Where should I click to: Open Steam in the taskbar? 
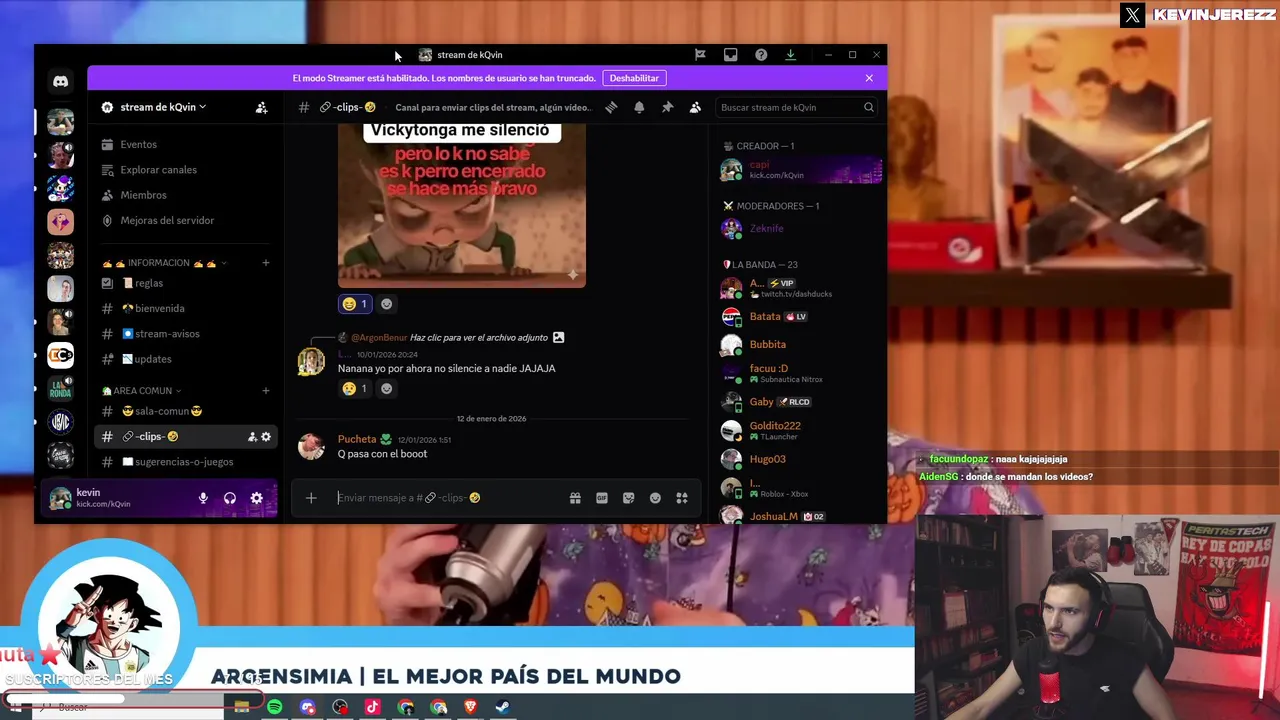coord(503,707)
